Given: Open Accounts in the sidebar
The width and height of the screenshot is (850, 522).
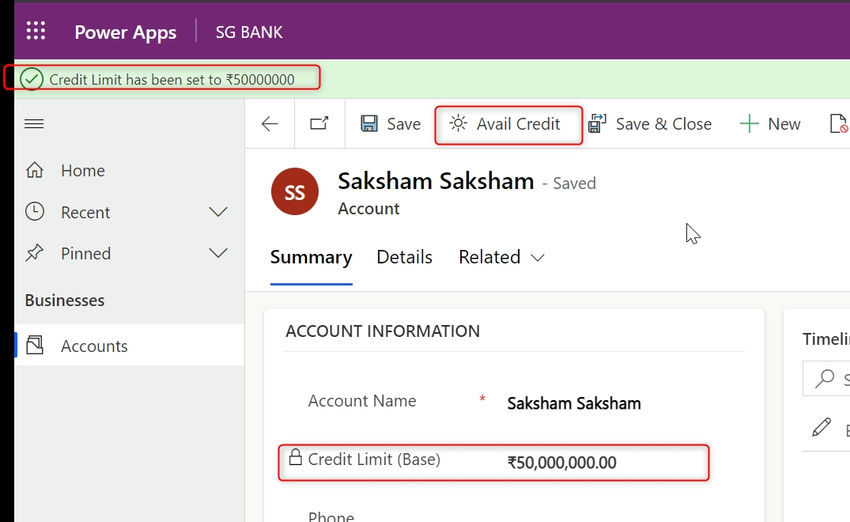Looking at the screenshot, I should tap(129, 345).
